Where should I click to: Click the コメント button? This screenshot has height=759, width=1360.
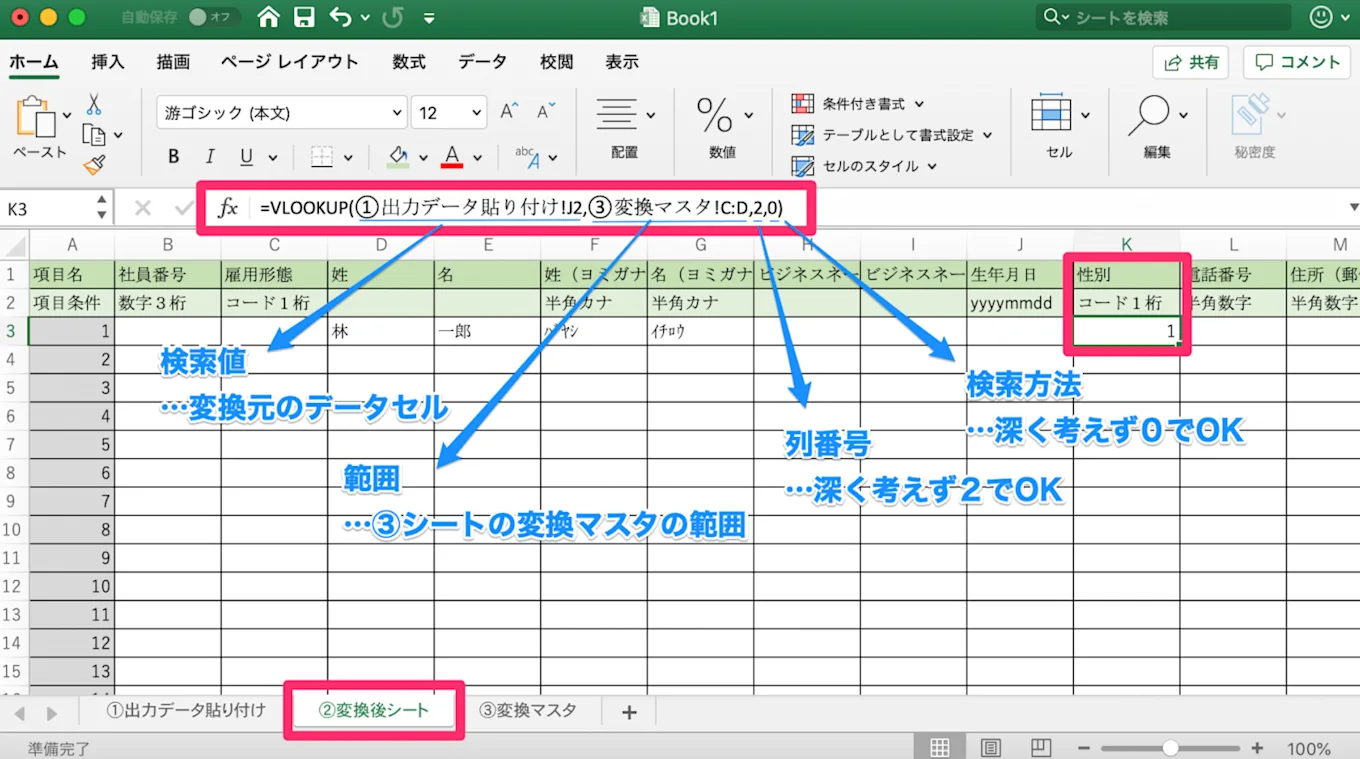coord(1296,62)
